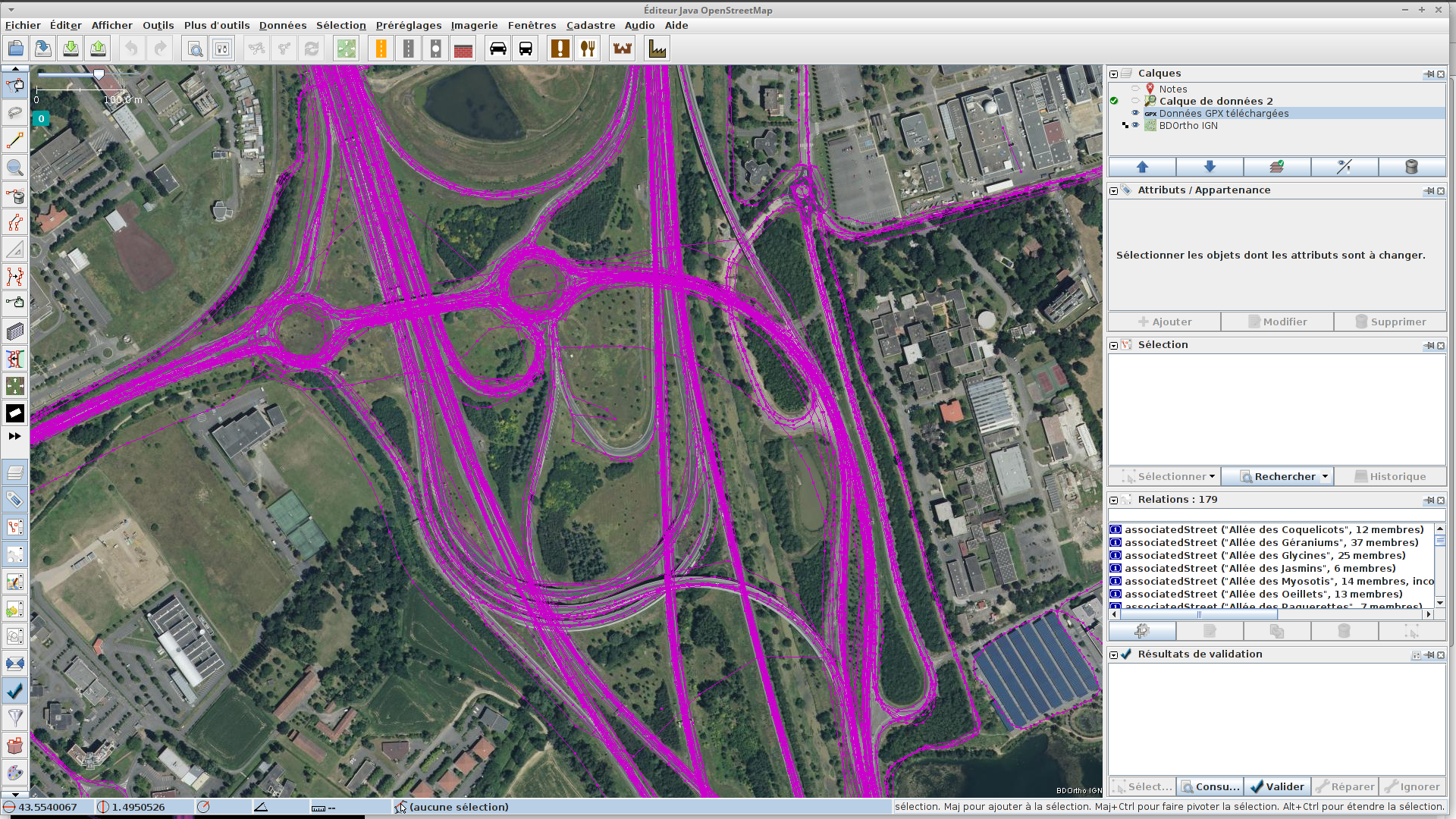Click the Ignorer validation button
This screenshot has height=819, width=1456.
tap(1412, 786)
